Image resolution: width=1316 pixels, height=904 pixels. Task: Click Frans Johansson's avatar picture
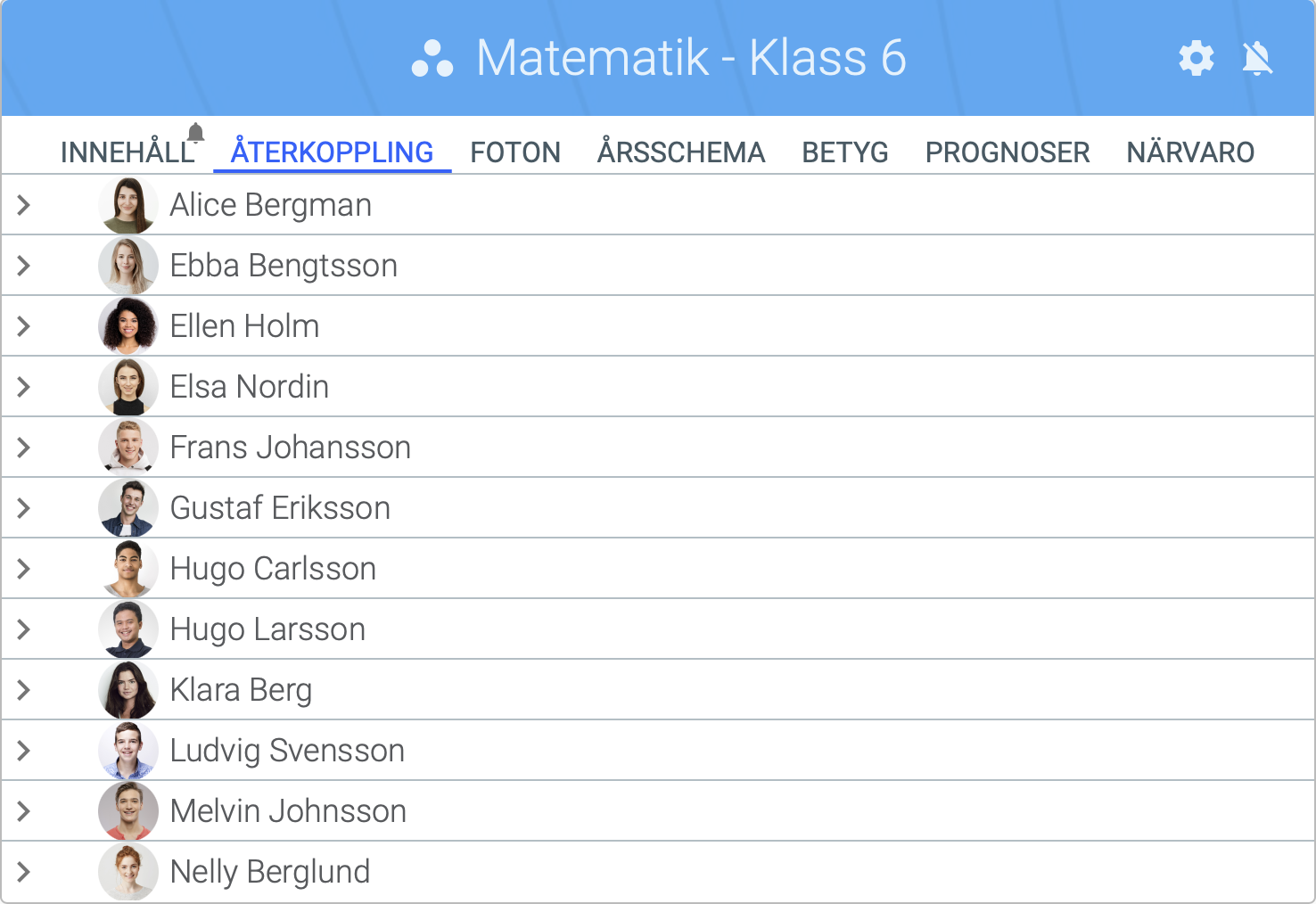(x=128, y=448)
